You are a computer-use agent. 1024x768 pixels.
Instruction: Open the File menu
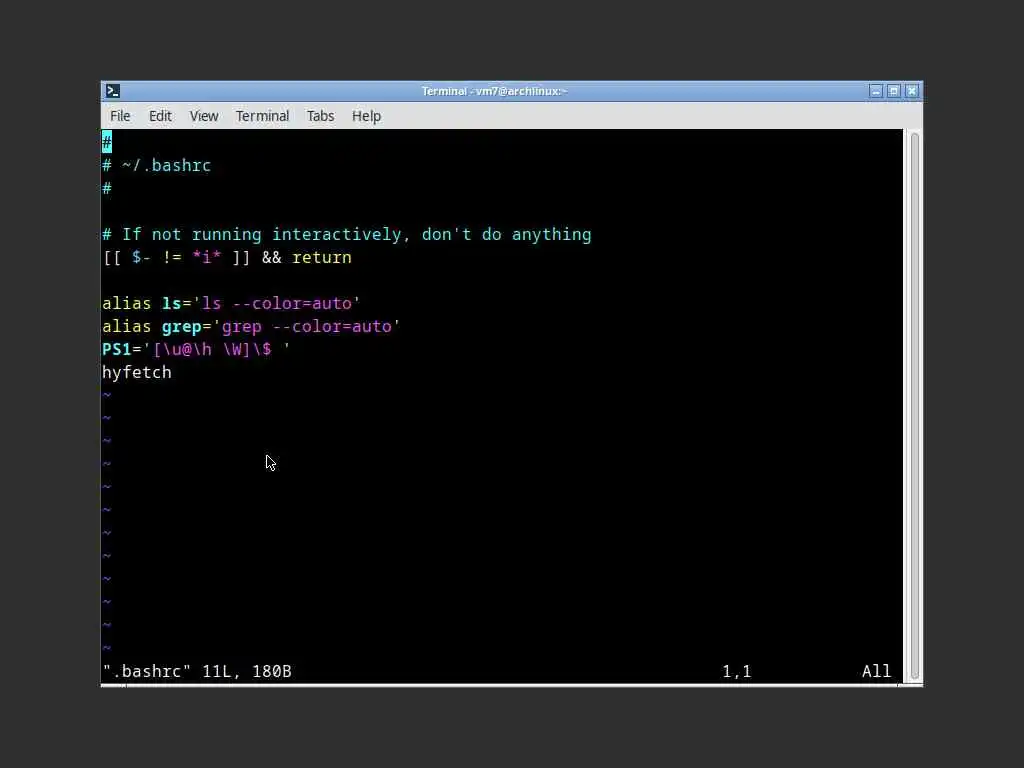coord(120,116)
